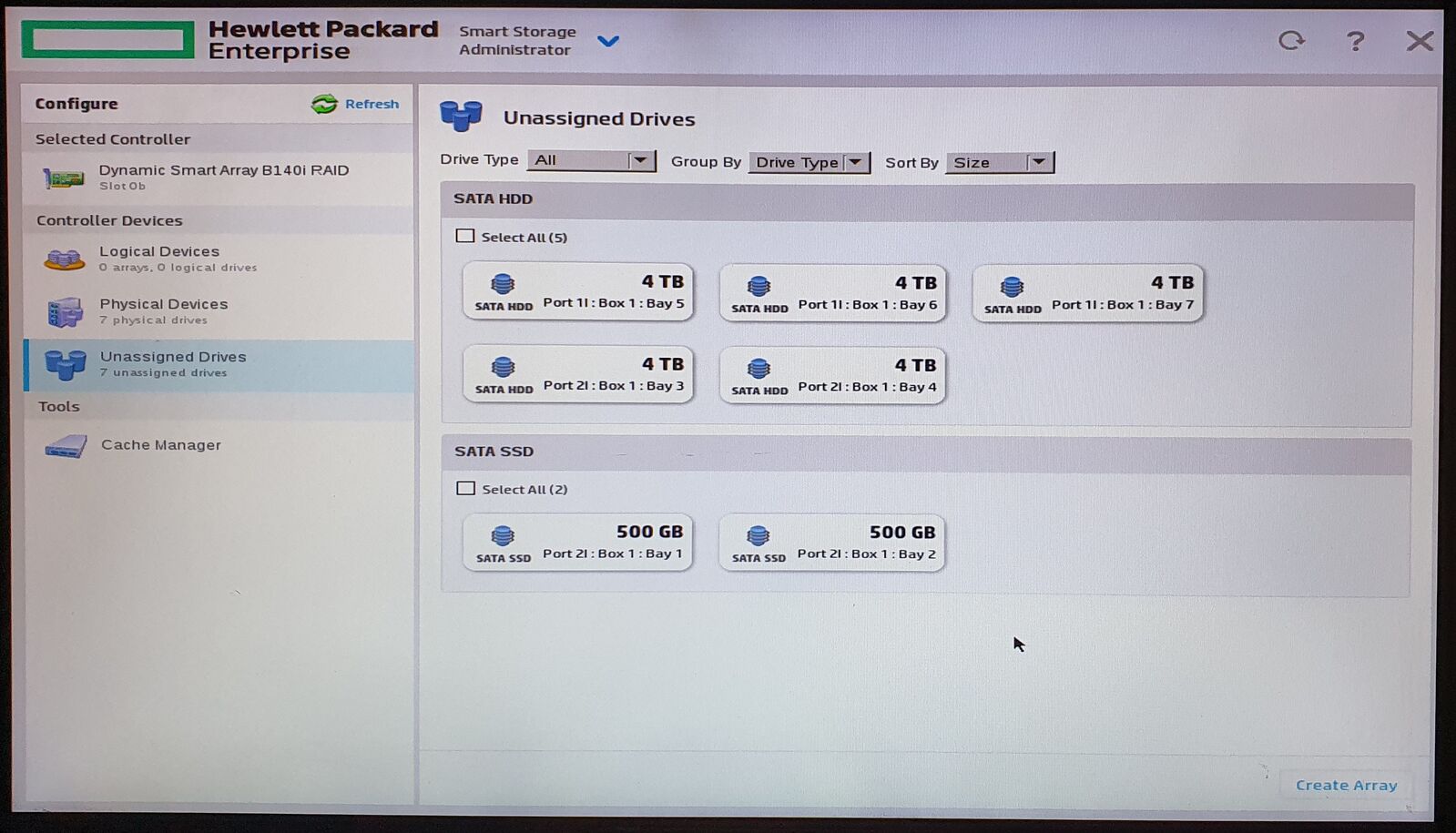Select the 4 TB drive in Bay 3
The image size is (1456, 833).
[x=578, y=373]
